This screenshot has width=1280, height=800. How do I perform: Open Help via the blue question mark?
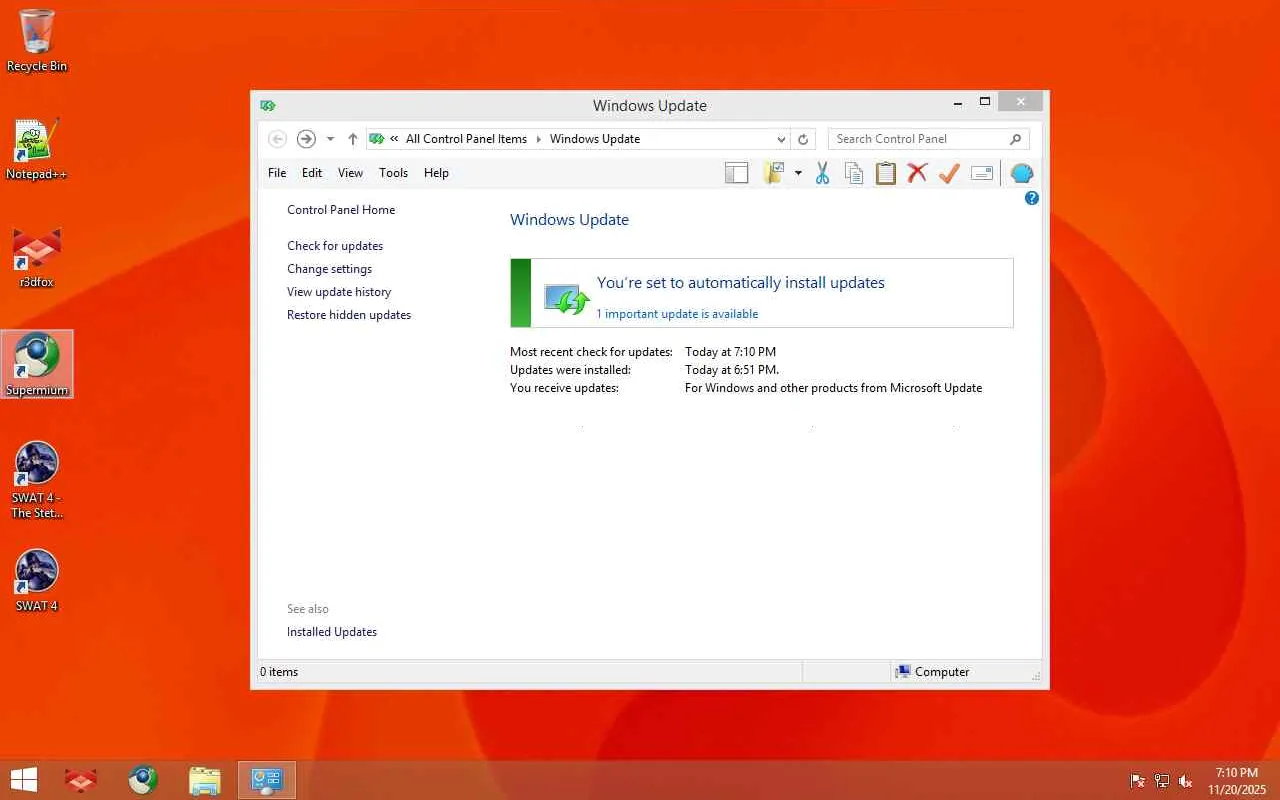point(1032,198)
